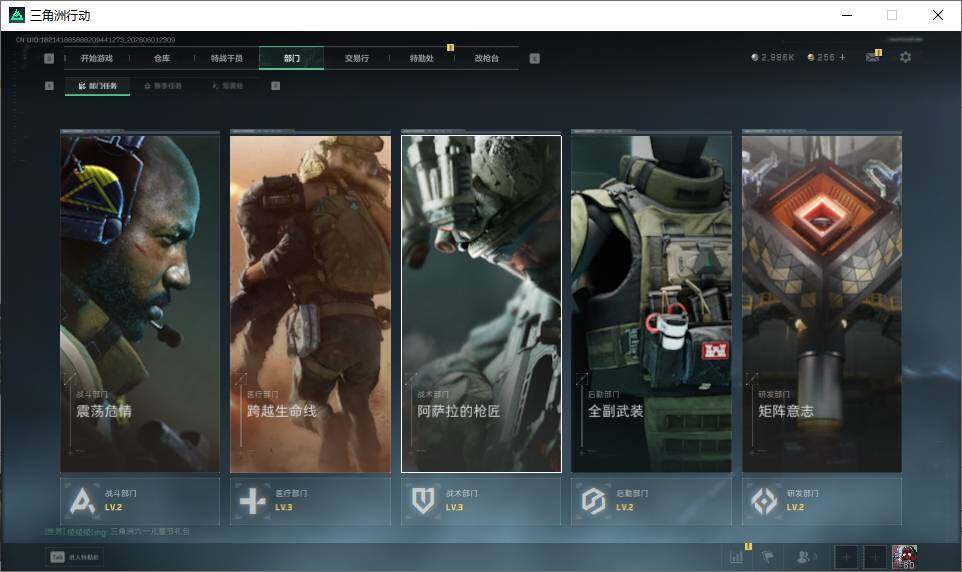Open the player avatar in the bottom right
This screenshot has width=962, height=572.
[x=904, y=557]
